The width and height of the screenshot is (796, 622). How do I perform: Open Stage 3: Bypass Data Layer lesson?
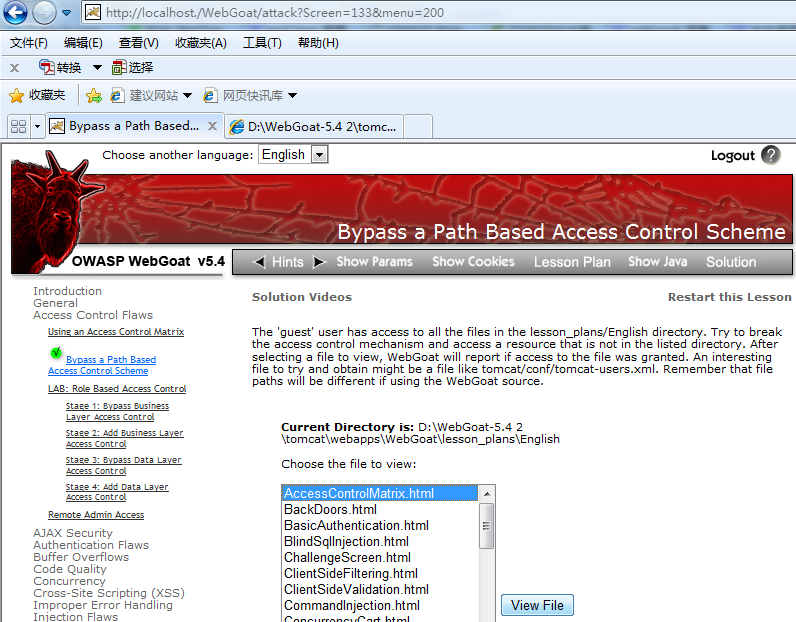[x=123, y=465]
